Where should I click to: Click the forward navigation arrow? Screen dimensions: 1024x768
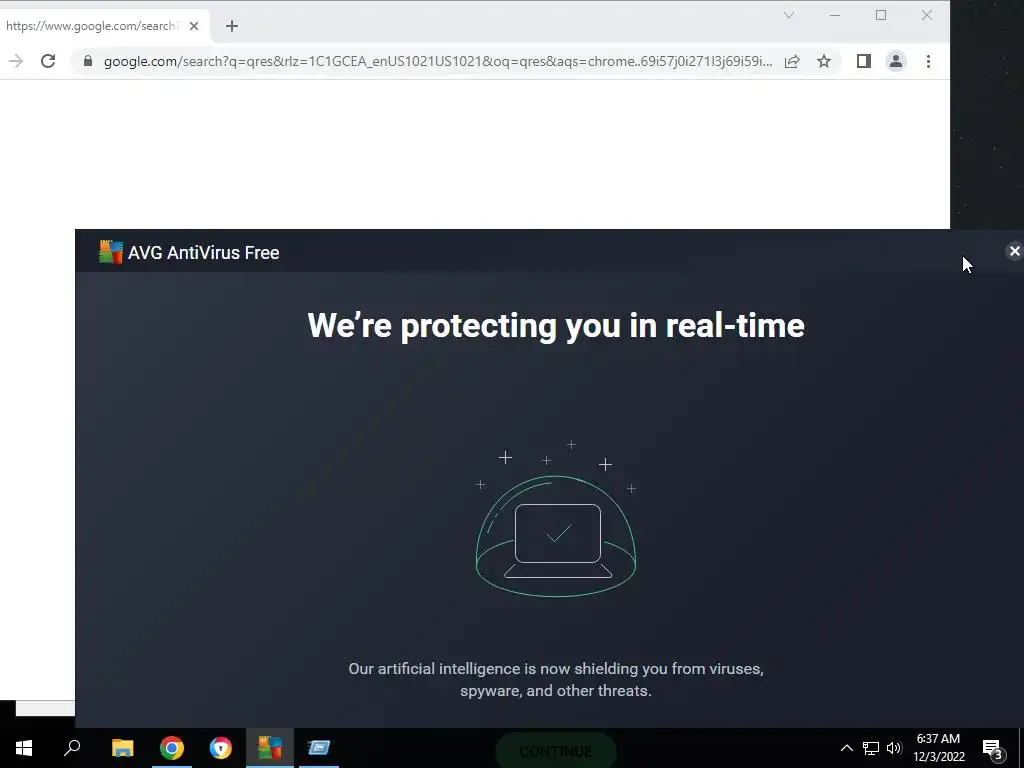(x=16, y=61)
